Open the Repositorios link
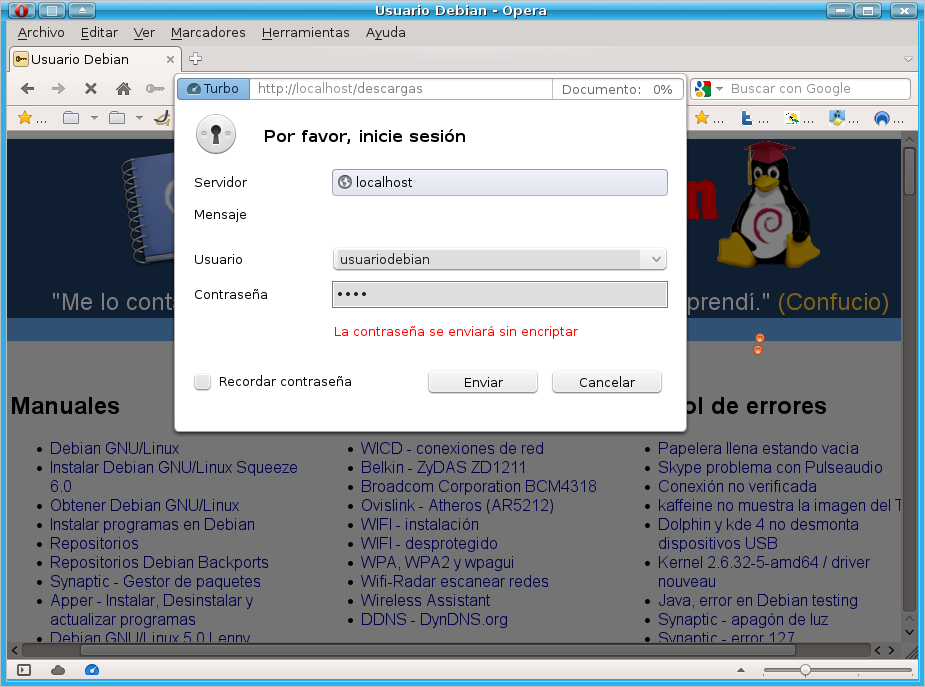The image size is (925, 687). [x=94, y=543]
